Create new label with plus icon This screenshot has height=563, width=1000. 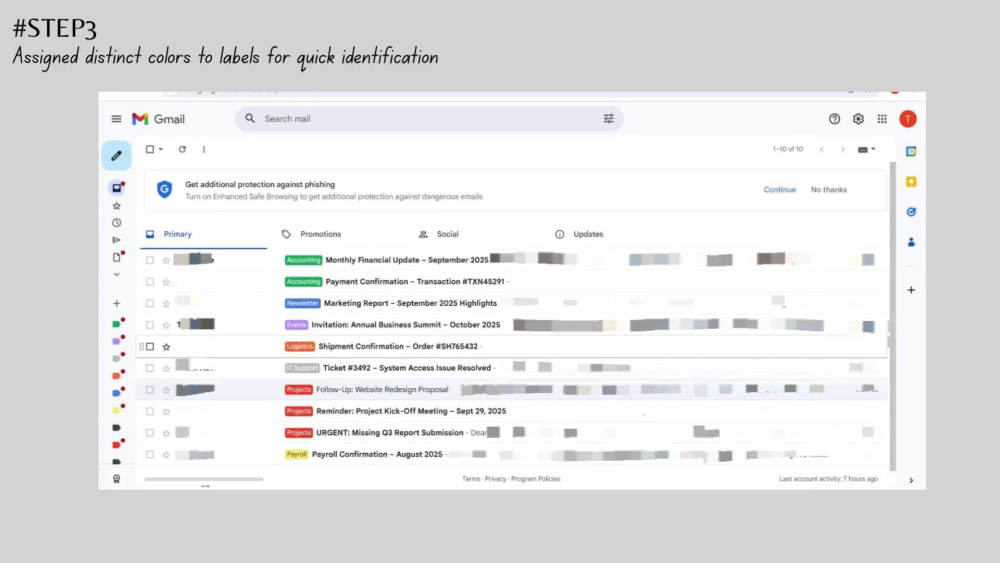116,303
